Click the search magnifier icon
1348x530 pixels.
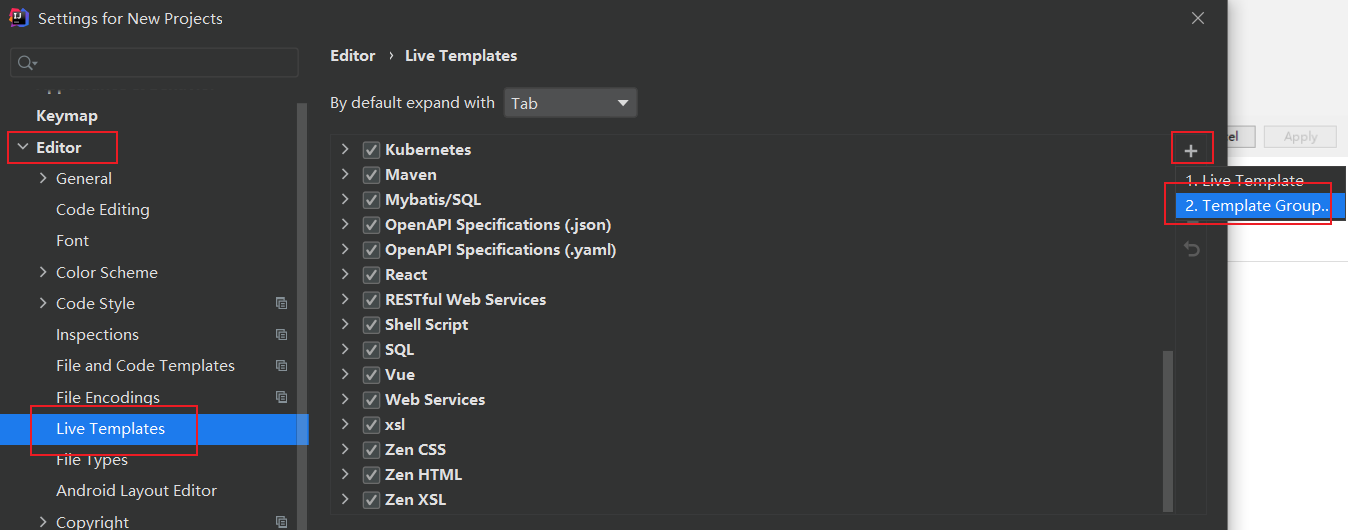click(x=26, y=63)
